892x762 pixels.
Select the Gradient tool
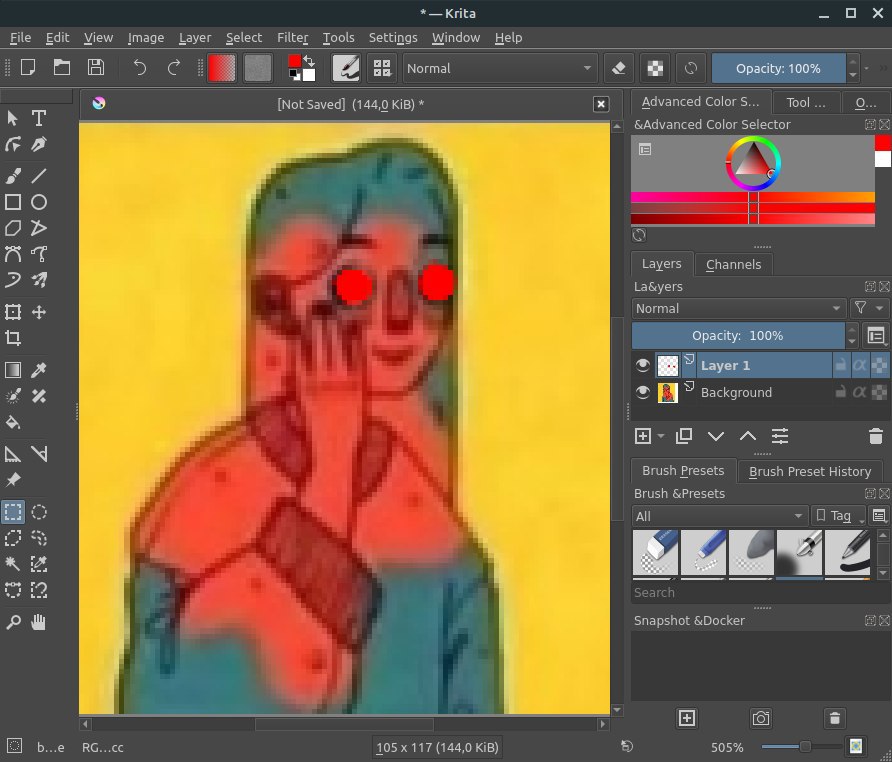pos(13,370)
